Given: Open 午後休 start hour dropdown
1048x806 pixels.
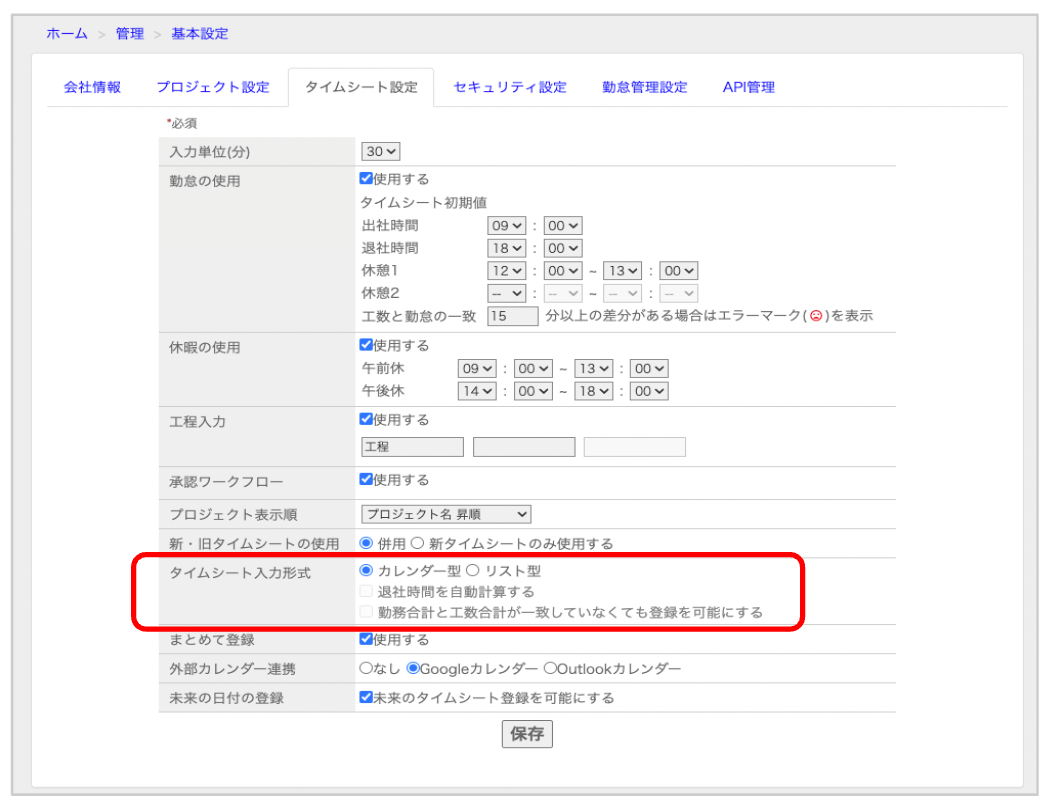Looking at the screenshot, I should [x=477, y=391].
